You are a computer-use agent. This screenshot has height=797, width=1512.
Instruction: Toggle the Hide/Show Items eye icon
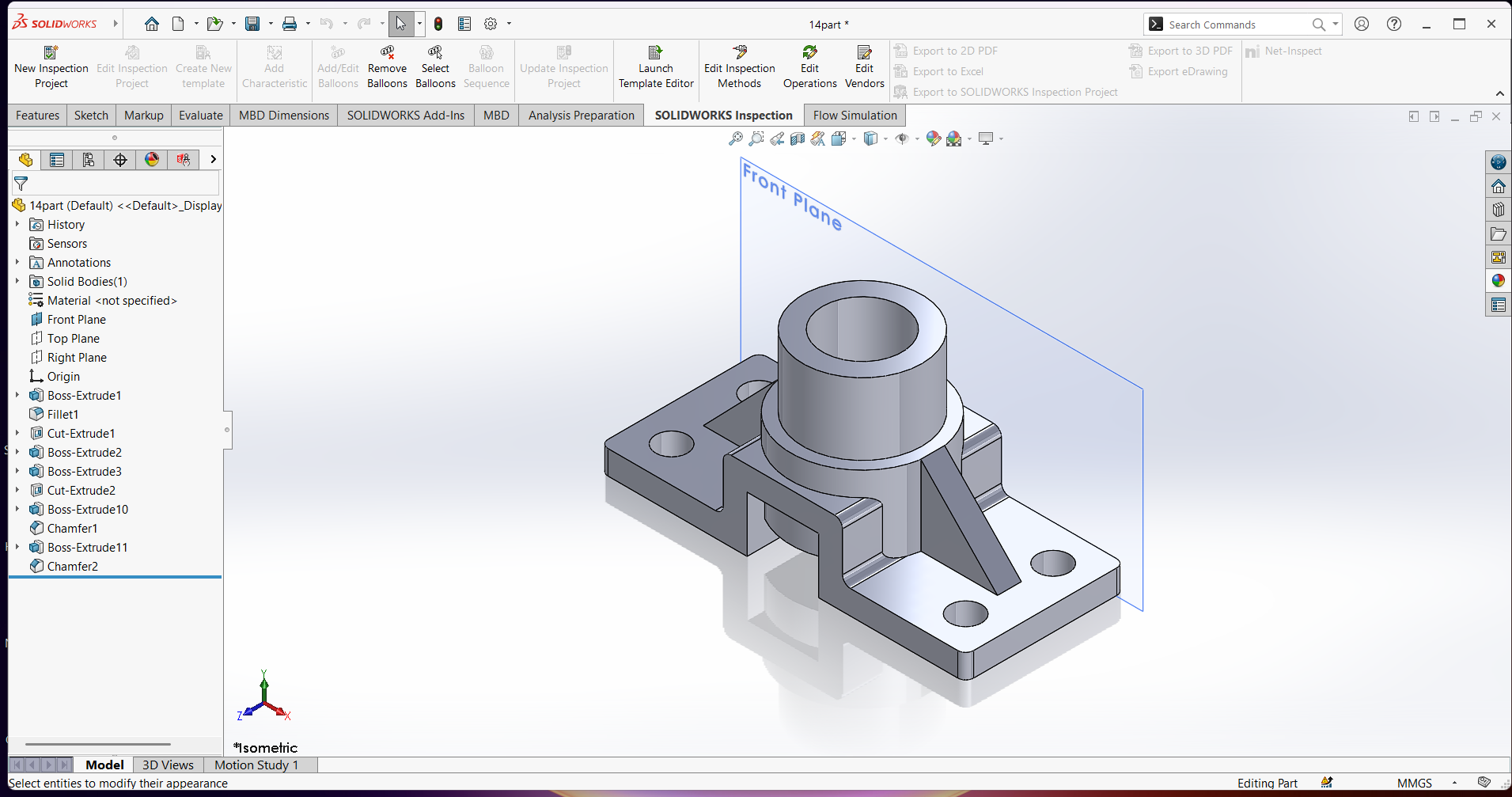pos(902,139)
